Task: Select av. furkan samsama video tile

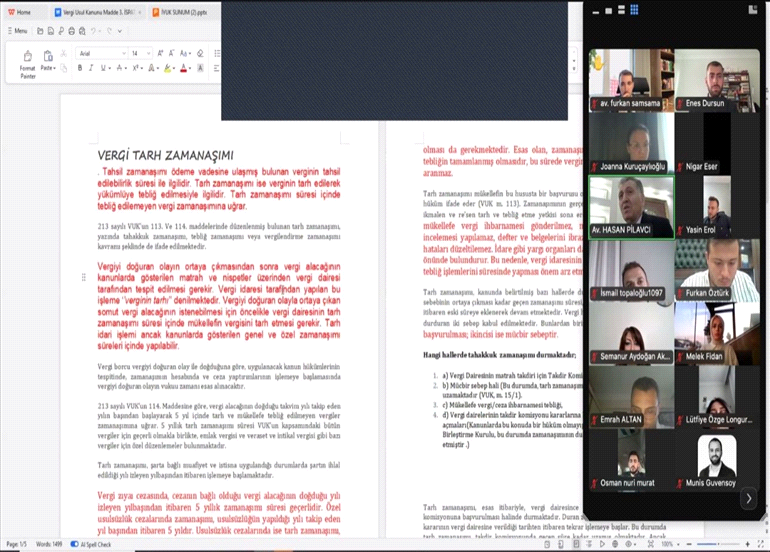Action: (x=632, y=81)
